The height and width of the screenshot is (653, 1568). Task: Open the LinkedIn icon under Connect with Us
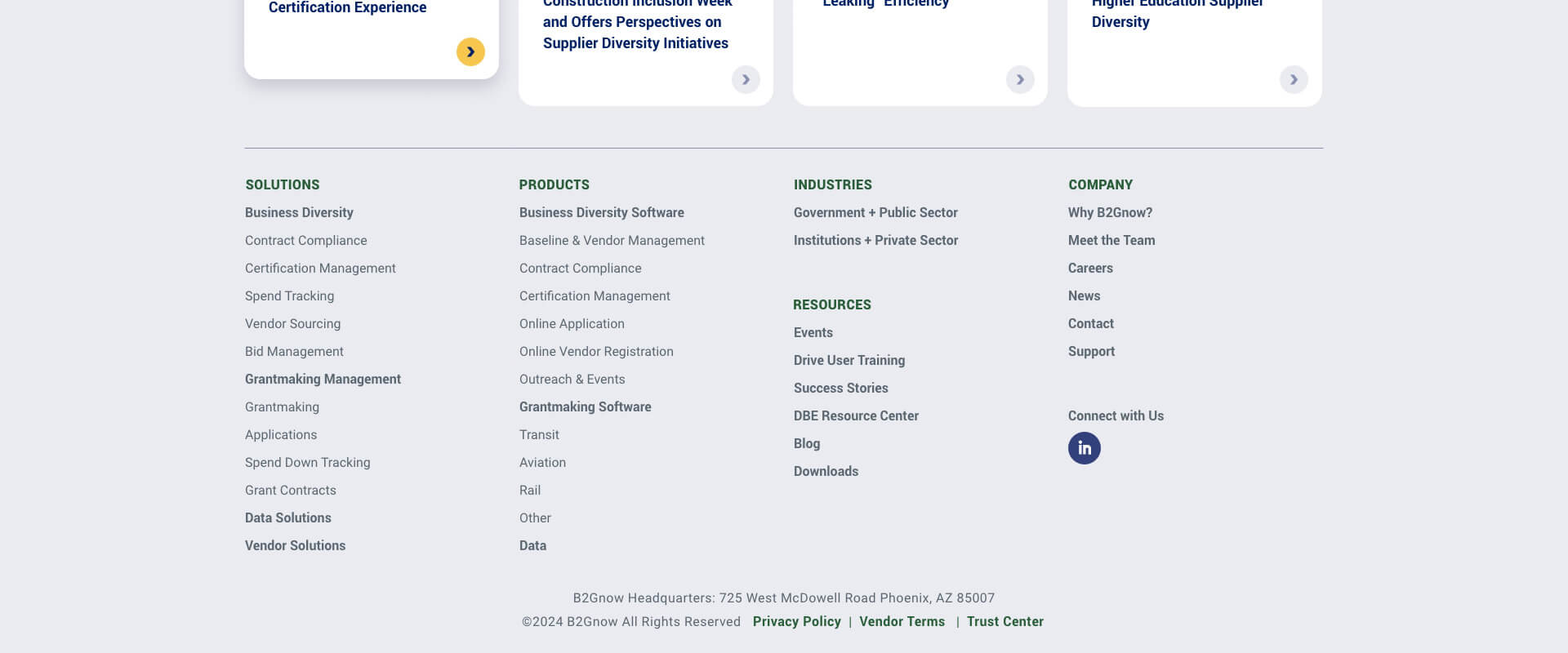(1085, 448)
